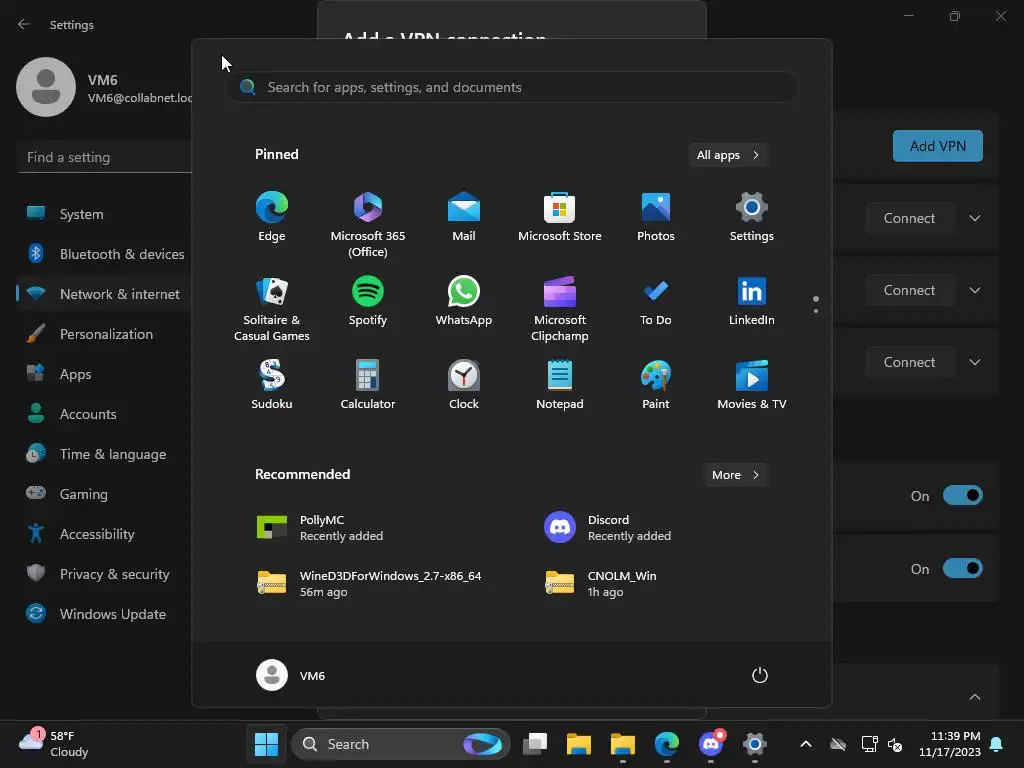Go to Gaming settings
The height and width of the screenshot is (768, 1024).
[x=104, y=494]
